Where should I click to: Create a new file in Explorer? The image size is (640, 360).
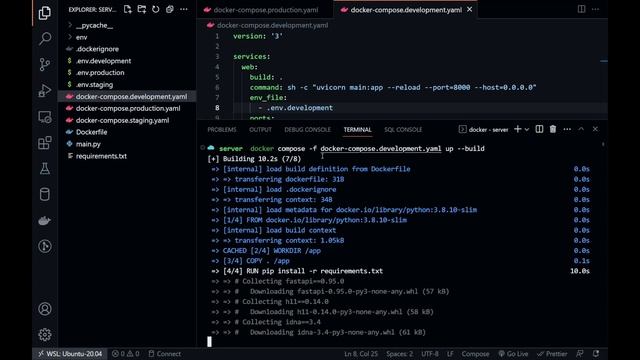click(128, 9)
